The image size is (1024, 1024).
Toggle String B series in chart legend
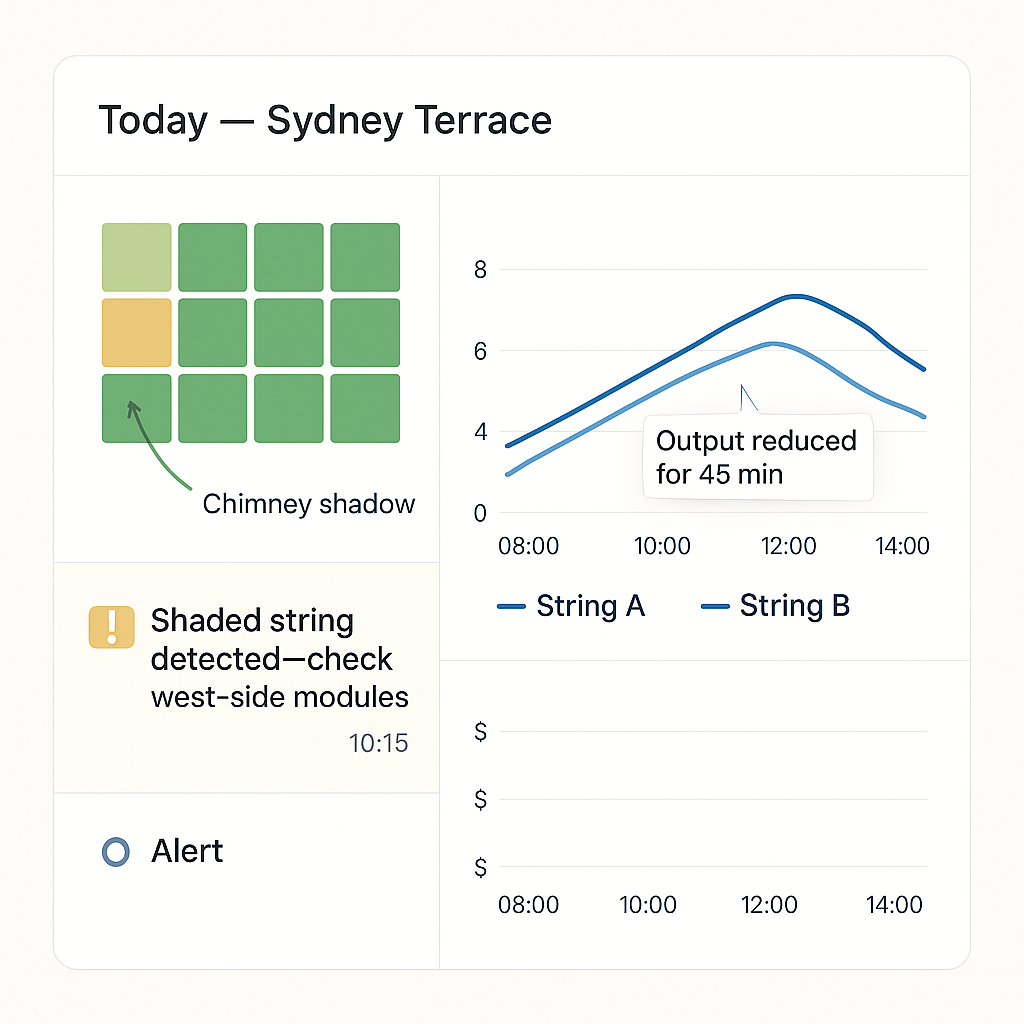click(x=776, y=606)
